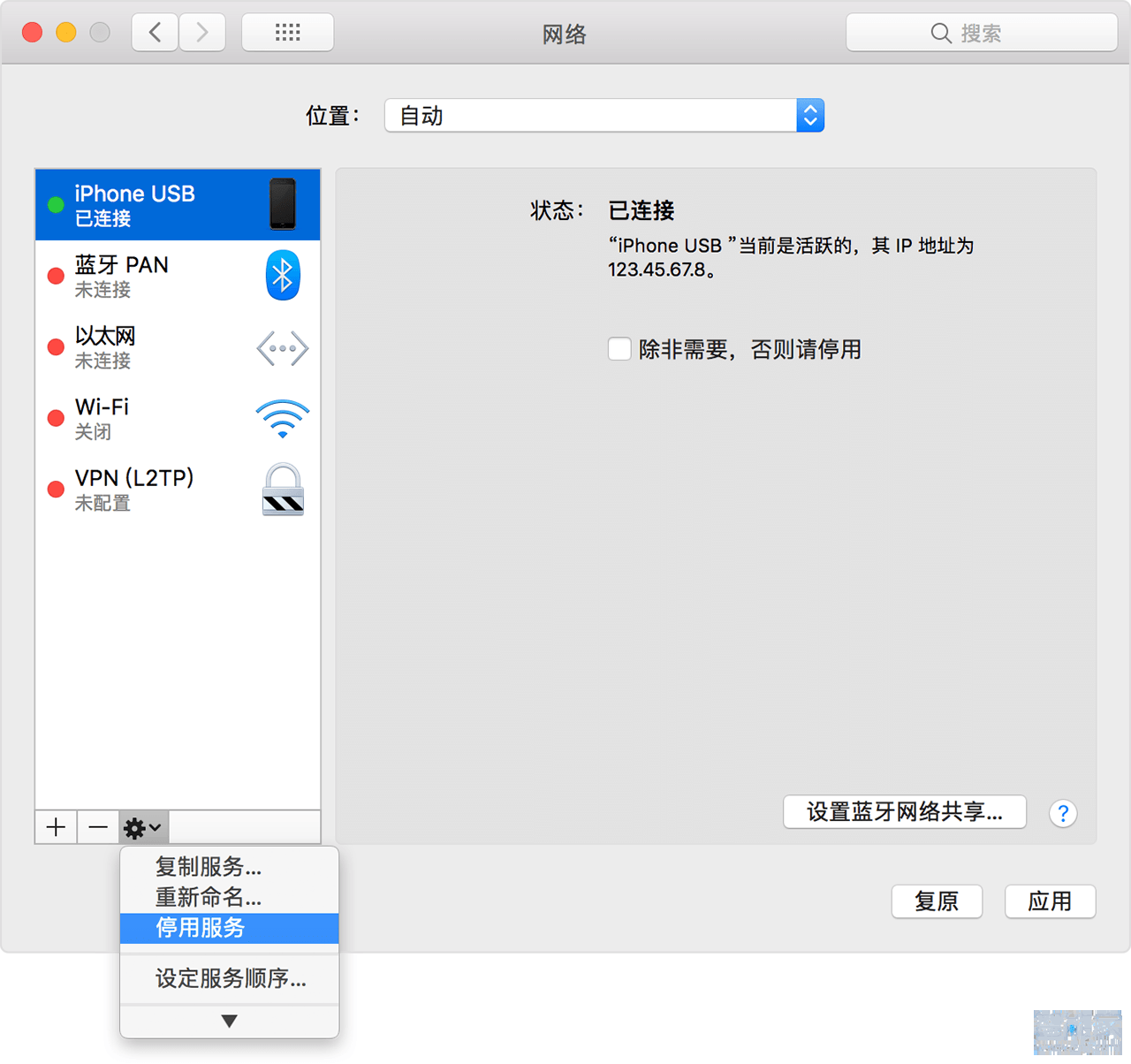Viewport: 1131px width, 1064px height.
Task: Select 设定服务顺序… menu option
Action: (230, 979)
